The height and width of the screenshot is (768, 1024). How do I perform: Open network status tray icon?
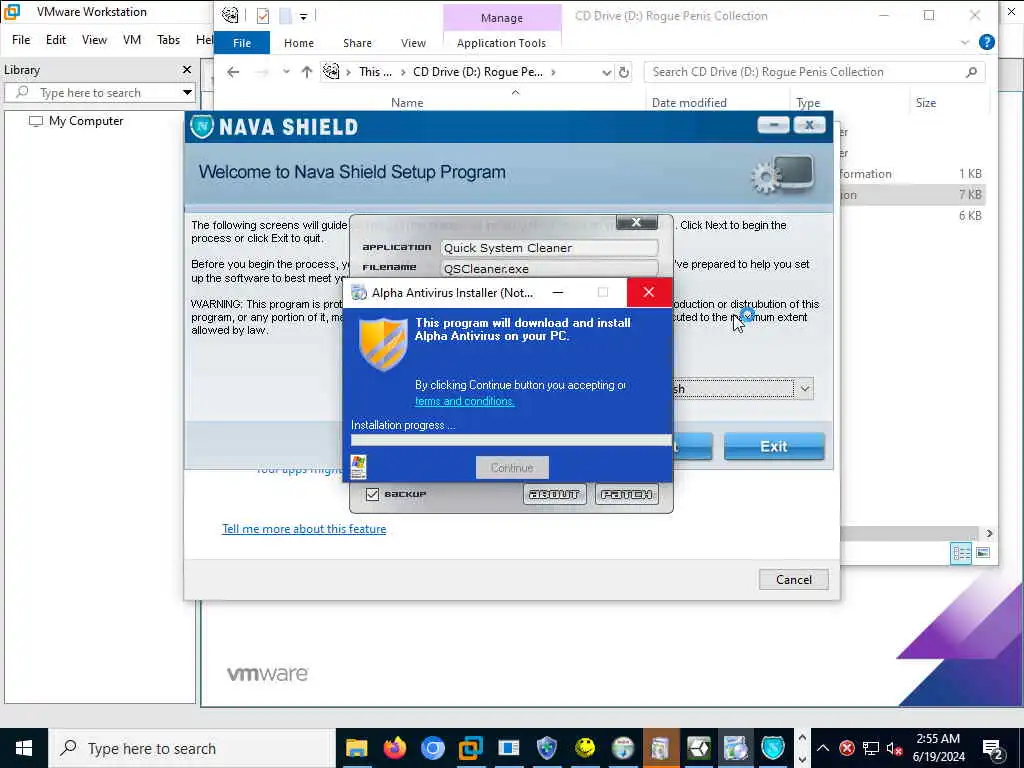pyautogui.click(x=871, y=748)
